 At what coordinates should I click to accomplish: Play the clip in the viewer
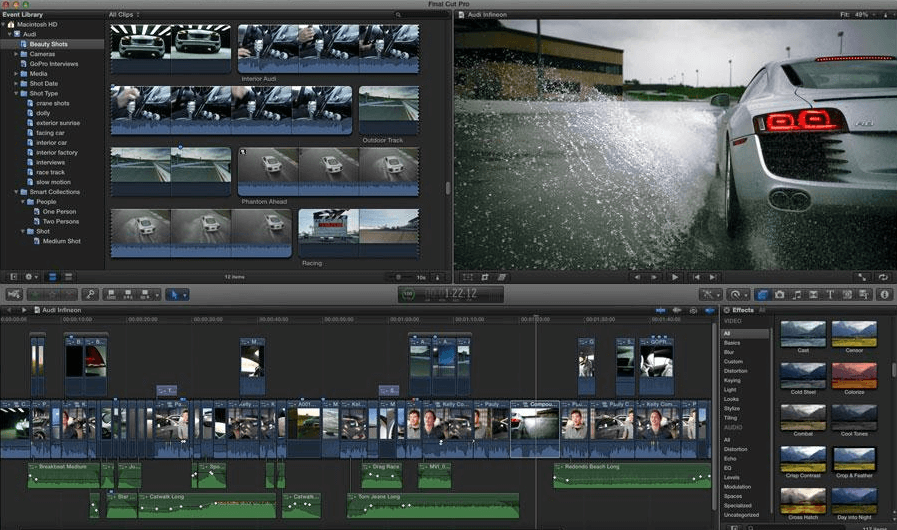[675, 277]
